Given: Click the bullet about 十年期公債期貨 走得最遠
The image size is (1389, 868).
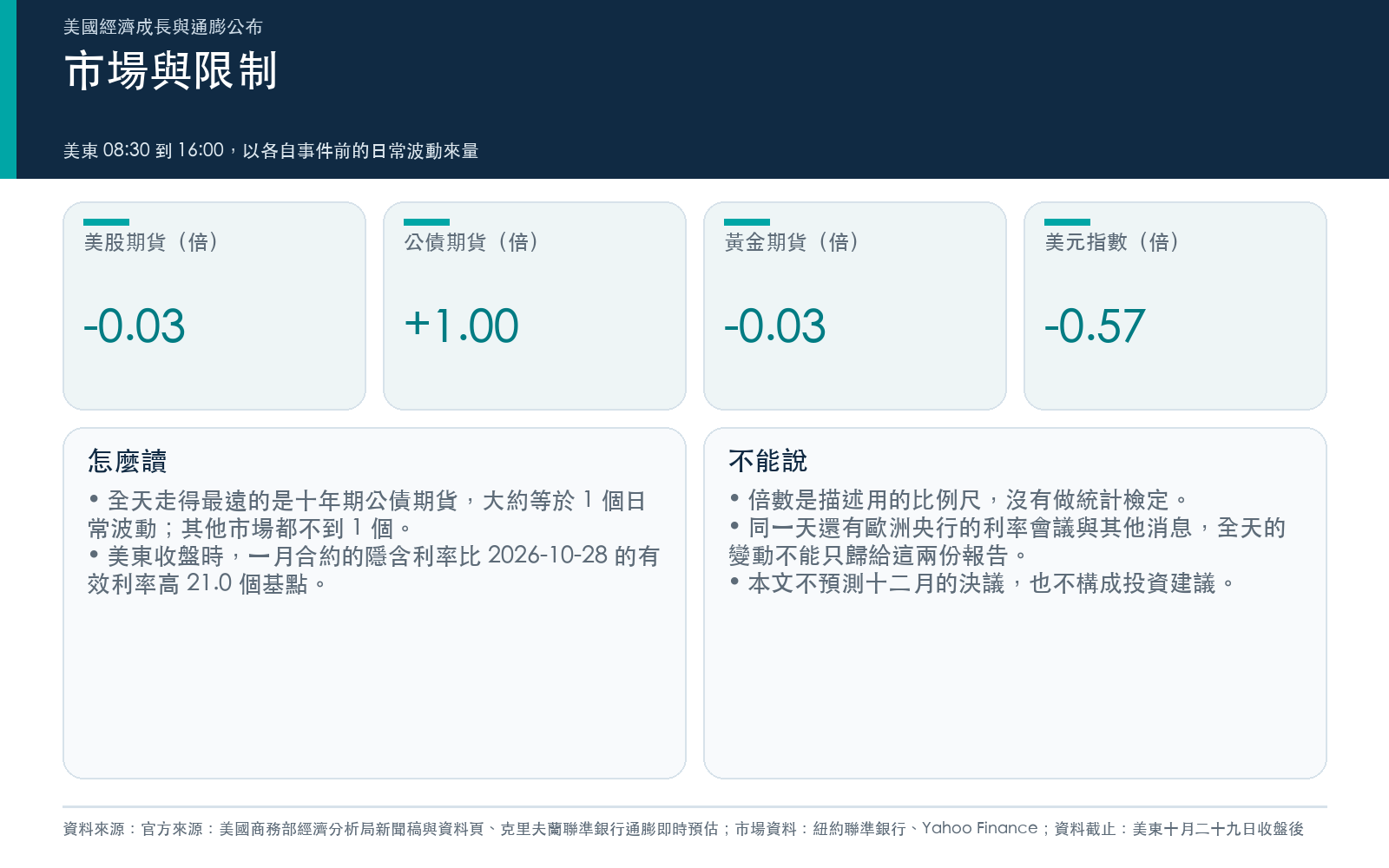Looking at the screenshot, I should [366, 514].
